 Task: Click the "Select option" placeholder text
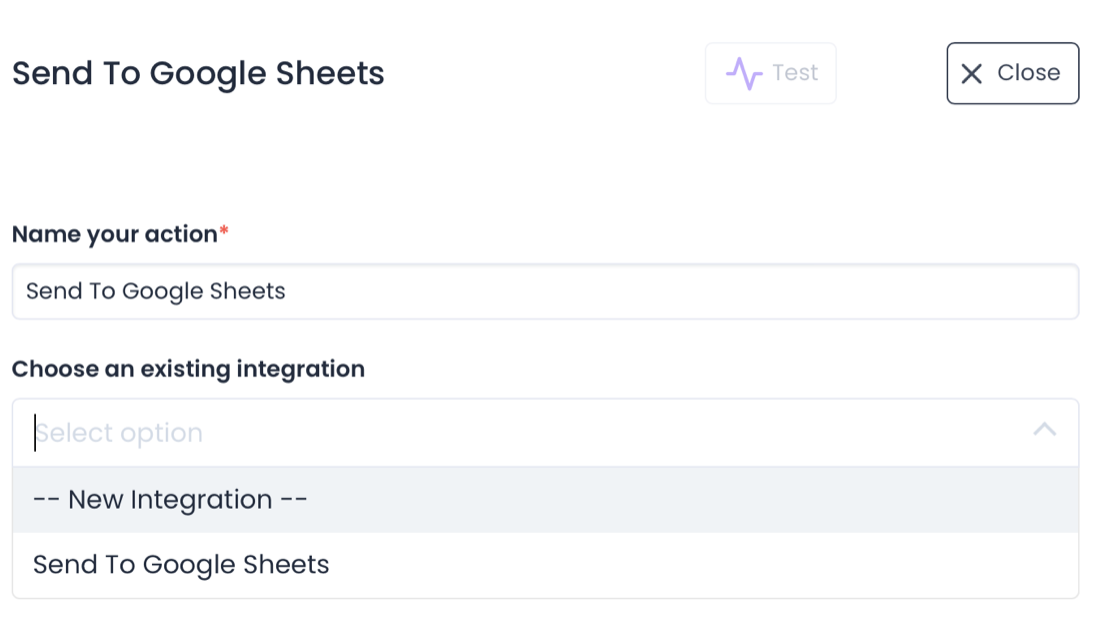tap(120, 433)
